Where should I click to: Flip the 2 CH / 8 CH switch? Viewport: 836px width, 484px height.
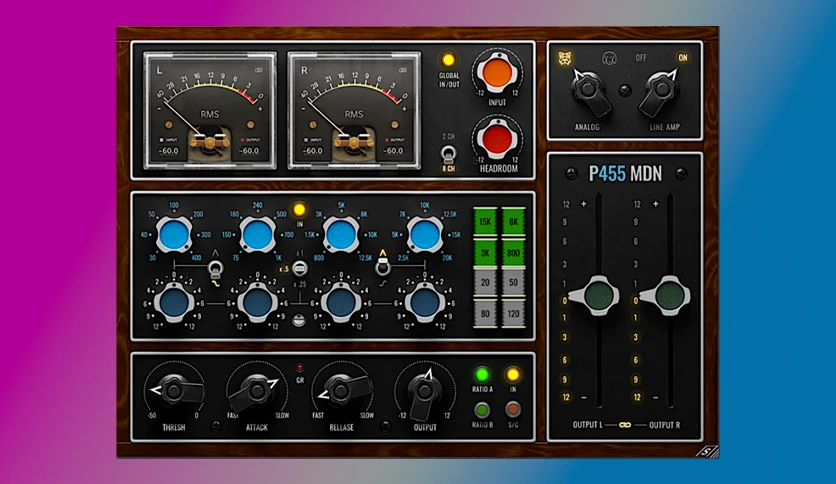pos(448,154)
